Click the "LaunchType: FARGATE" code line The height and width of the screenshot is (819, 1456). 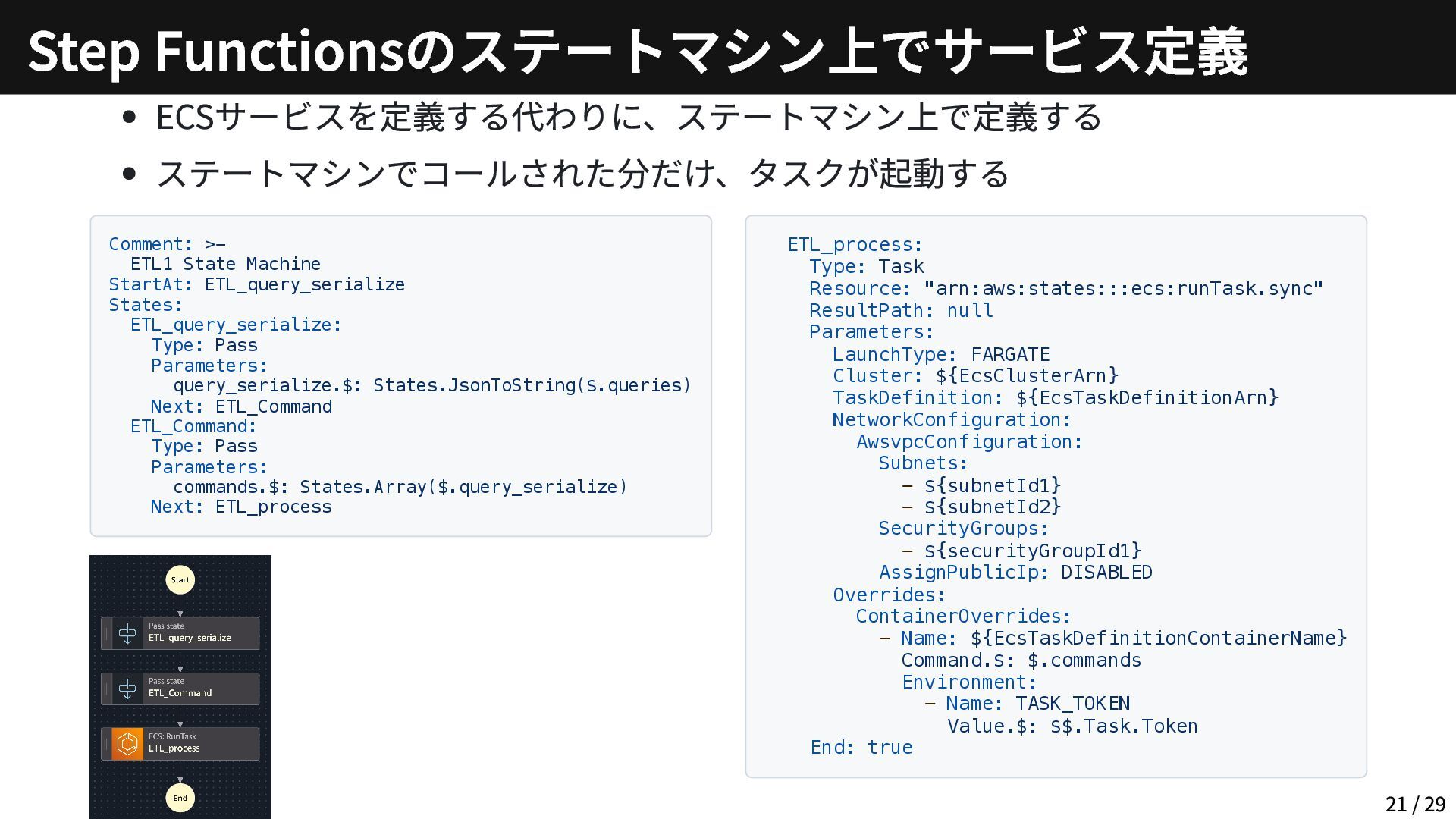pos(941,355)
